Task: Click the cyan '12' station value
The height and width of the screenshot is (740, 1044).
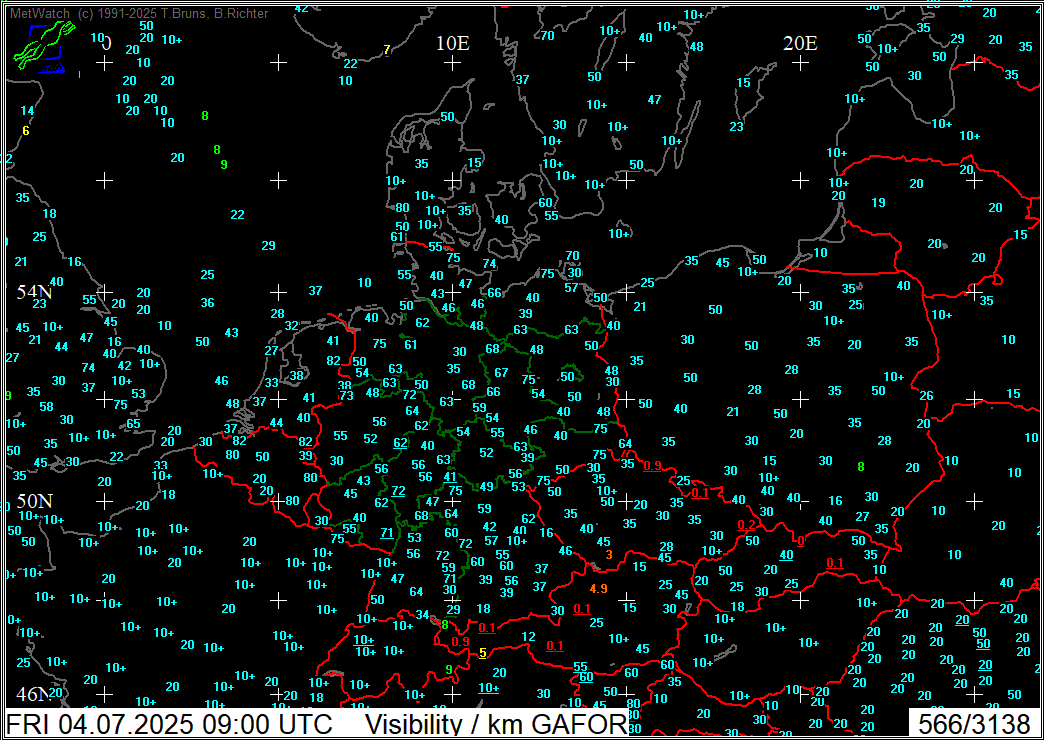Action: (528, 637)
